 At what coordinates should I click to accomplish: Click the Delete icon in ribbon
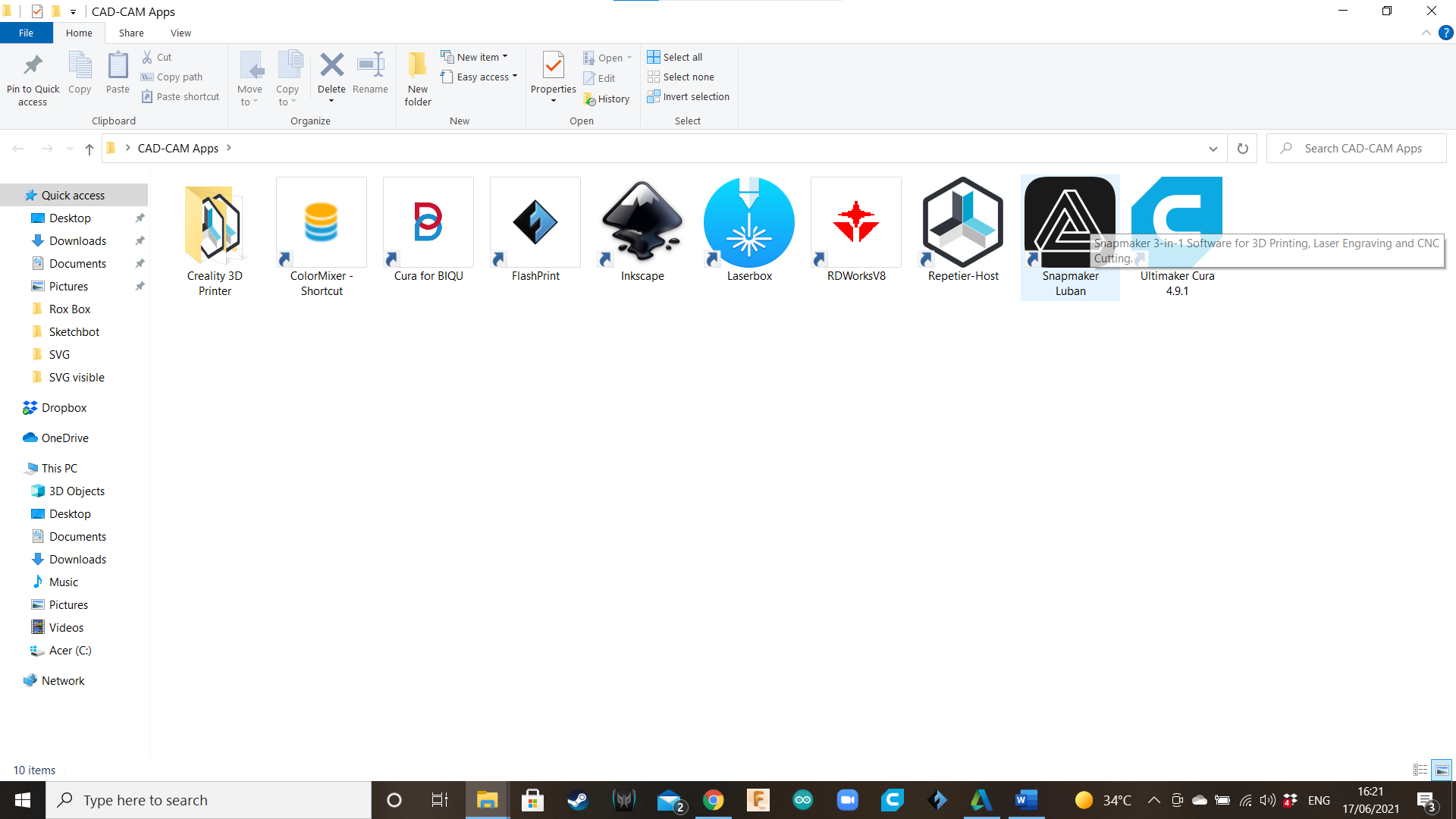(x=331, y=66)
